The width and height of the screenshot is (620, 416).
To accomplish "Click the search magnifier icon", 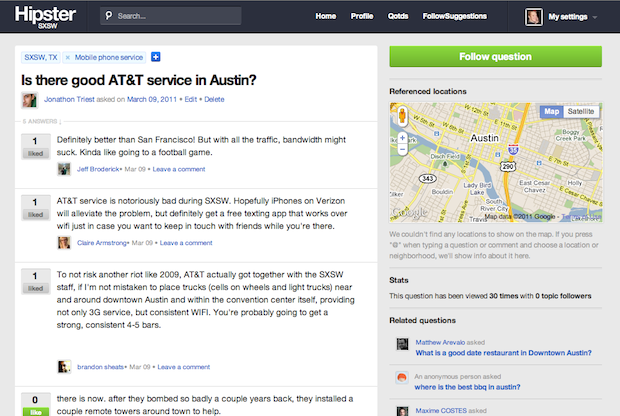I will tap(108, 16).
